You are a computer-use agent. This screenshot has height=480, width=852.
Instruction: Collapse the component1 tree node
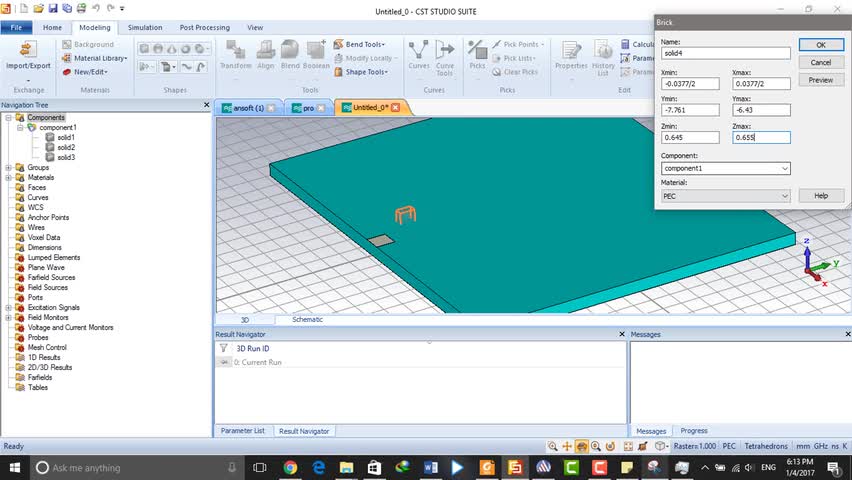pos(20,127)
